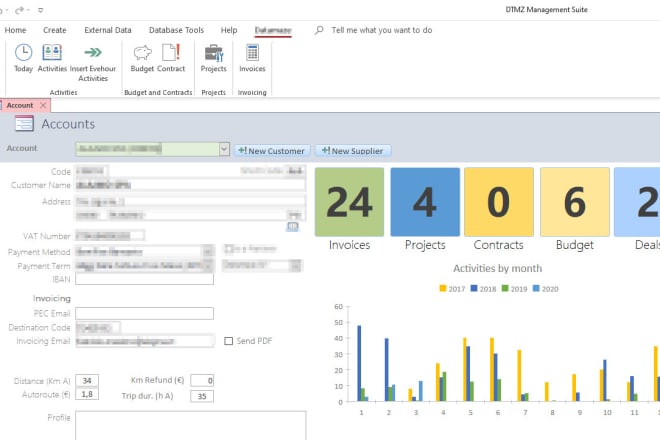The image size is (660, 440).
Task: Click Insert Evehour Activities arrow icon
Action: click(x=93, y=52)
